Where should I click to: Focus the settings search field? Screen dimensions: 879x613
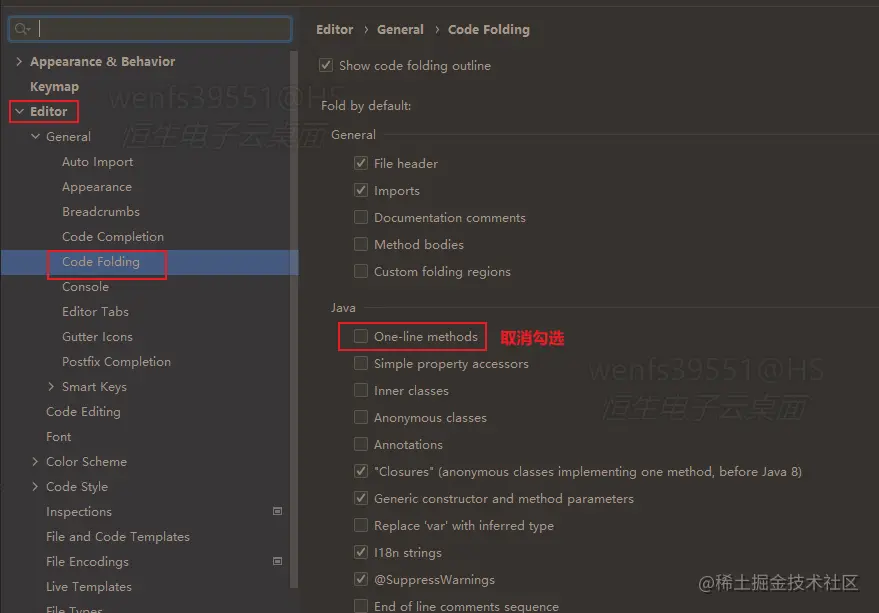point(150,29)
